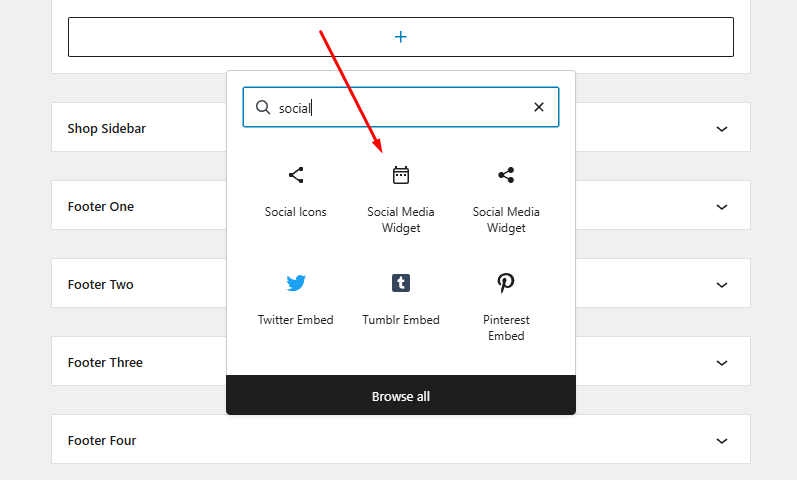This screenshot has height=480, width=797.
Task: Select Social Media Widget with share icon
Action: 506,199
